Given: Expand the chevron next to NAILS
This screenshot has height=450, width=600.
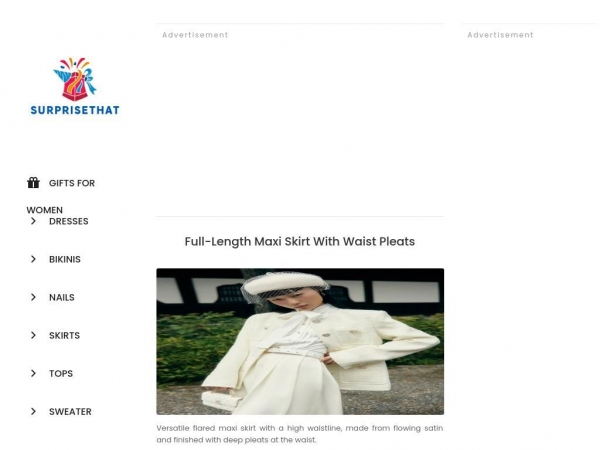Looking at the screenshot, I should 33,297.
